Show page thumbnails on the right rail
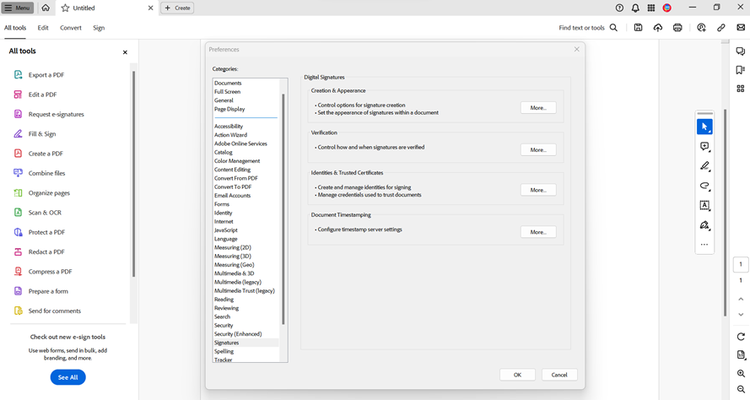 click(740, 89)
